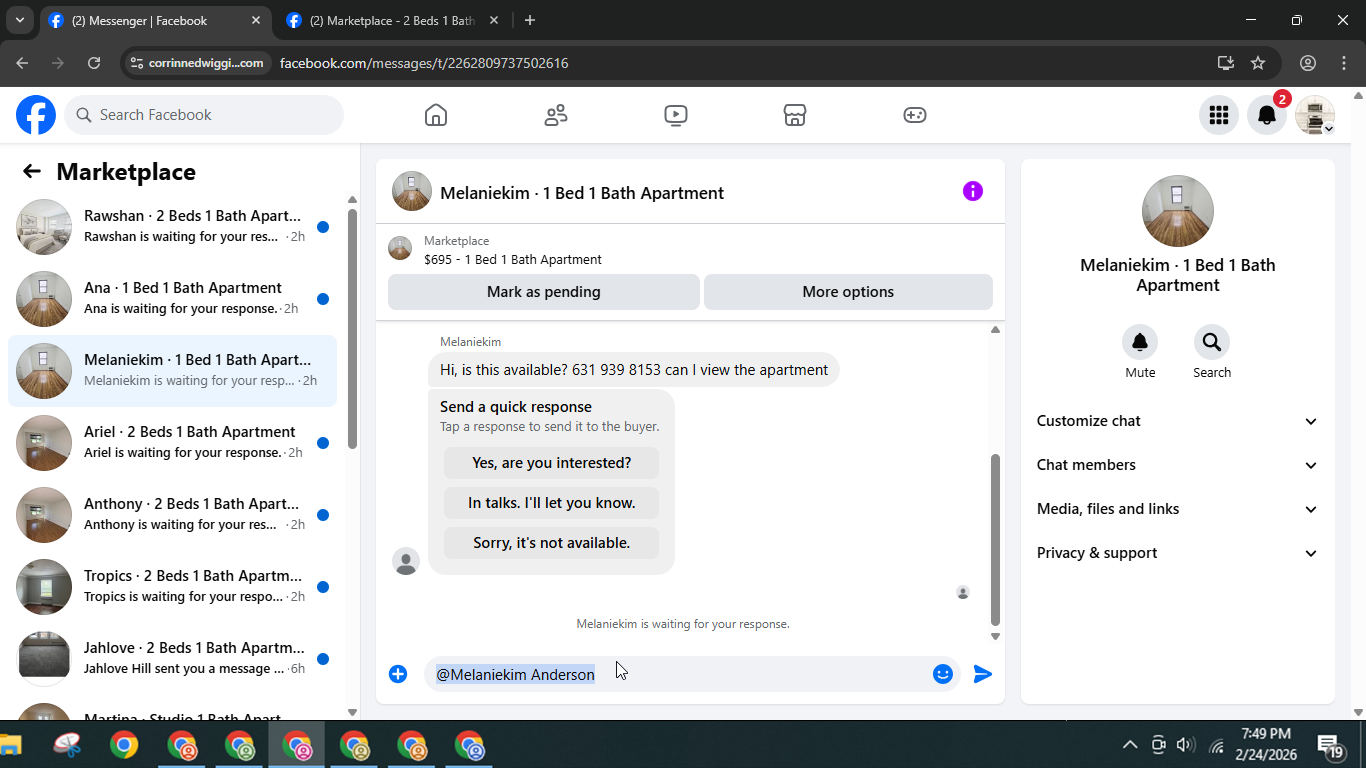Open the Friends icon in top navigation
The height and width of the screenshot is (768, 1366).
[556, 115]
